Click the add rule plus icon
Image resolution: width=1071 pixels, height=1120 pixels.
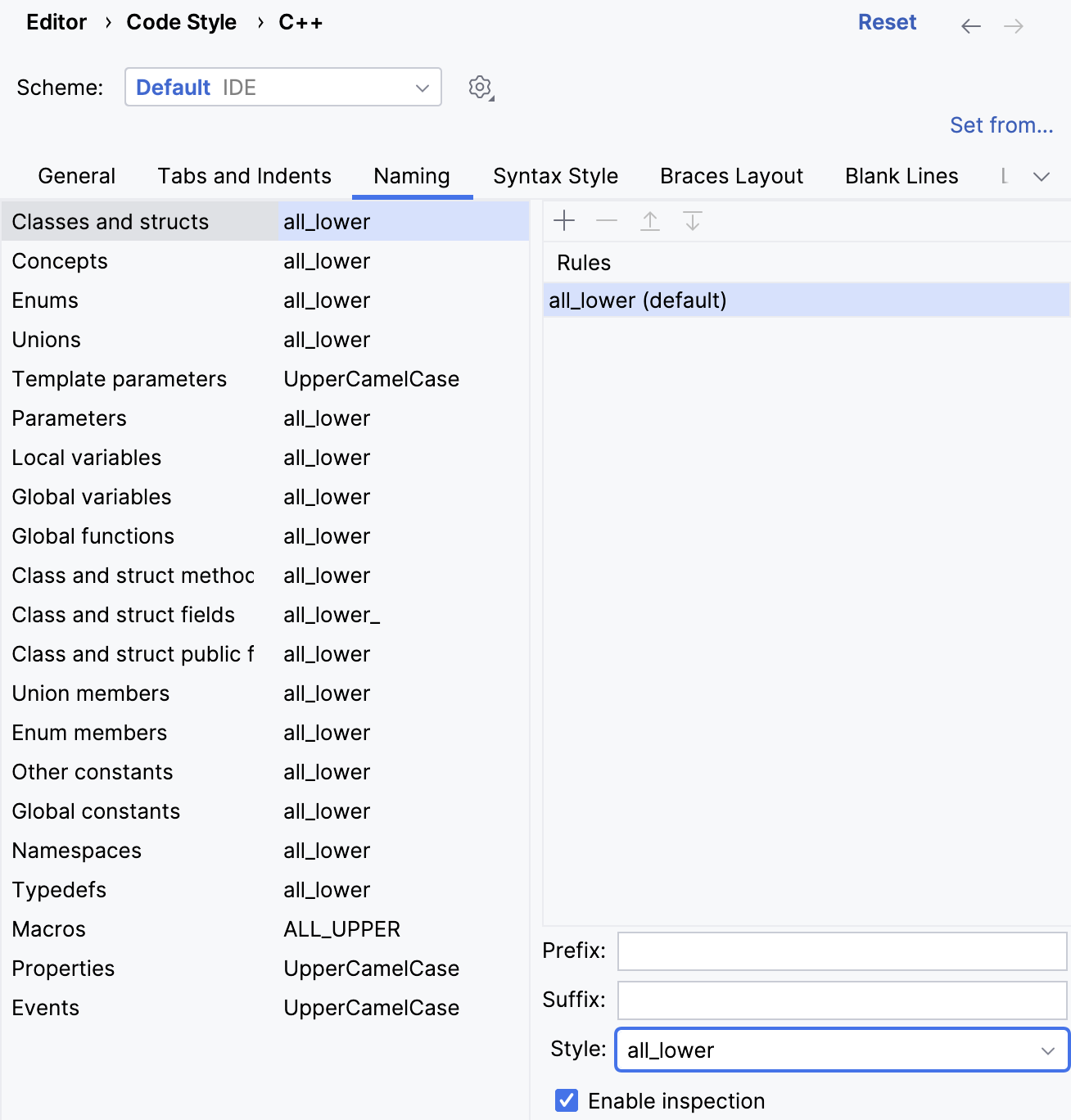click(x=564, y=221)
